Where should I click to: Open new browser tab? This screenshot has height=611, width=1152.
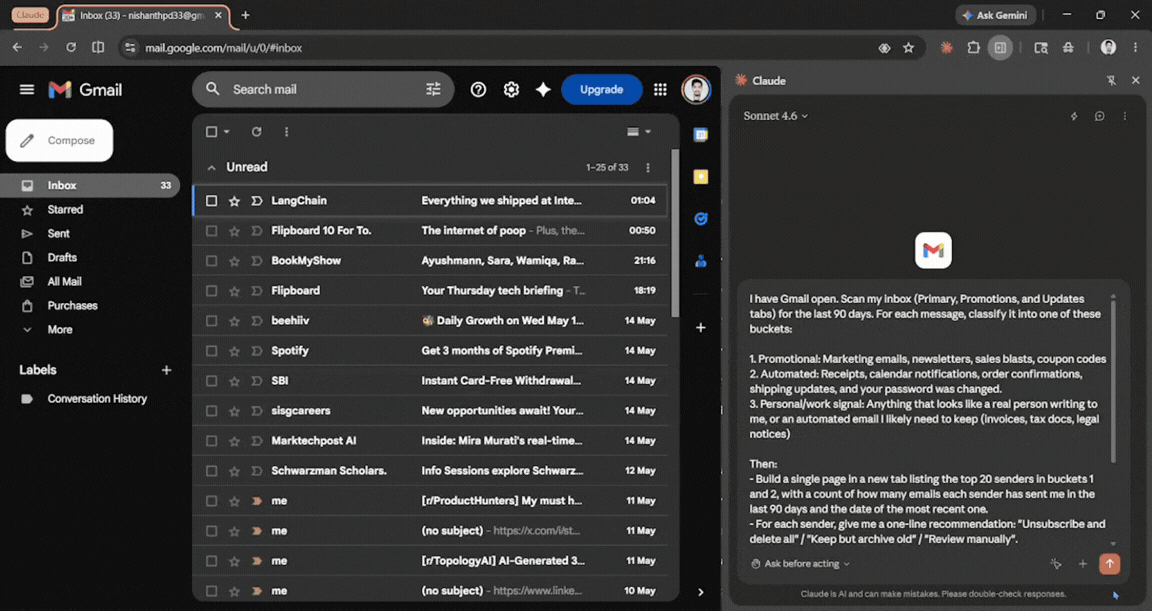tap(245, 15)
